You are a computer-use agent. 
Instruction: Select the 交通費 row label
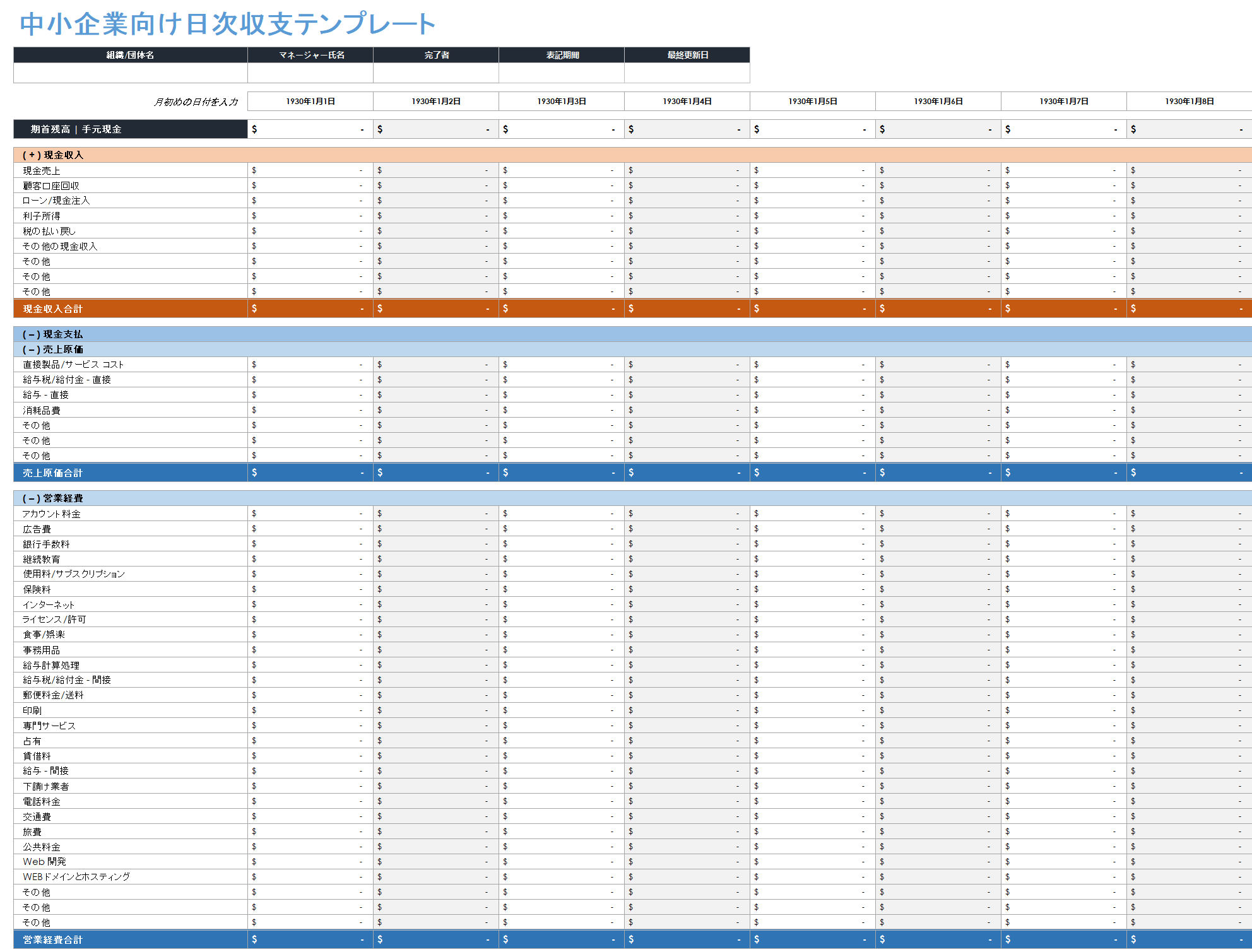coord(131,816)
